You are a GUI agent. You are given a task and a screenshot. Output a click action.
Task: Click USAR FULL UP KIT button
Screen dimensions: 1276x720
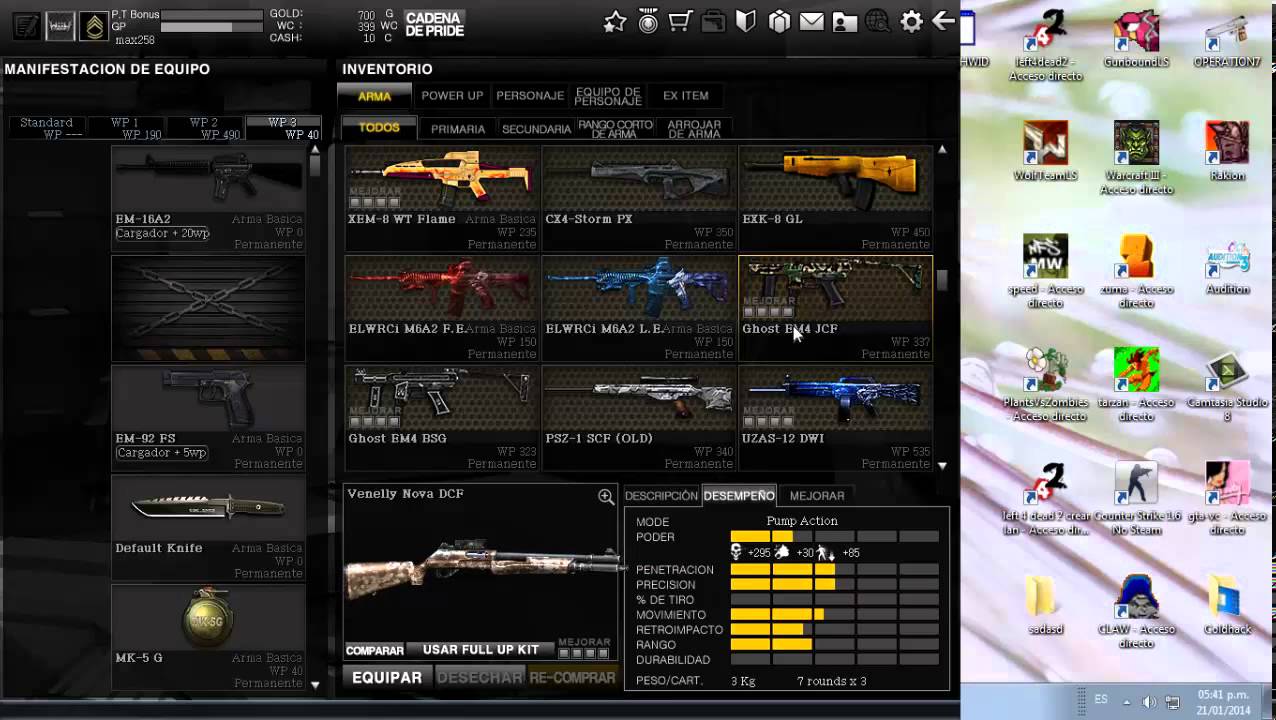pos(481,650)
